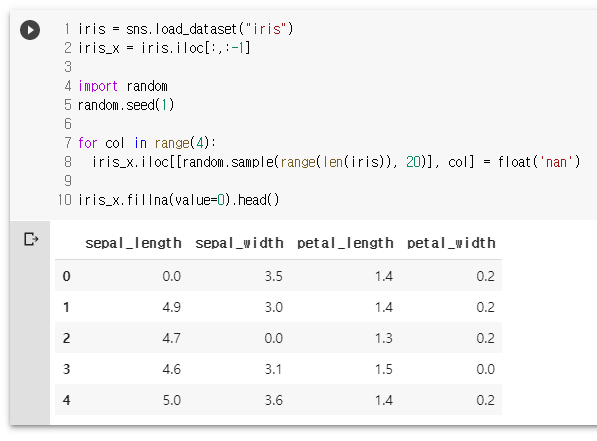The height and width of the screenshot is (441, 597).
Task: Select the petal_length column header
Action: click(345, 243)
